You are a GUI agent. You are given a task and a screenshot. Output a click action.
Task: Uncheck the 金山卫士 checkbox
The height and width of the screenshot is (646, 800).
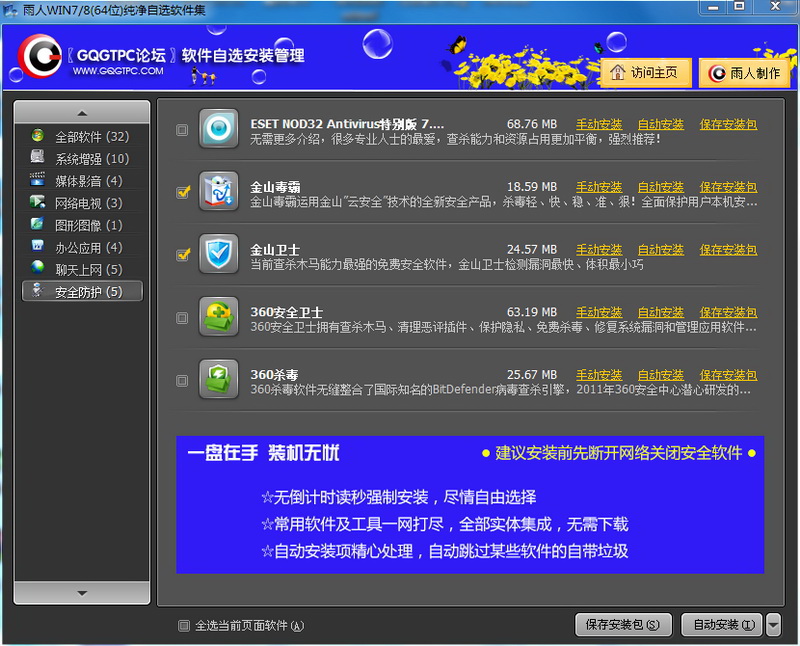[x=182, y=255]
